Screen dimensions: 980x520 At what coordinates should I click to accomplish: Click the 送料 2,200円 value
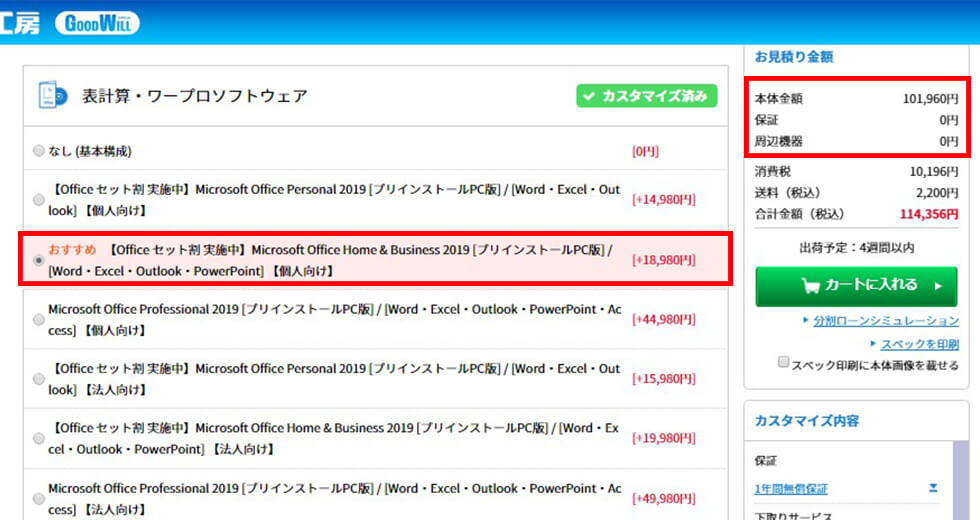point(937,192)
